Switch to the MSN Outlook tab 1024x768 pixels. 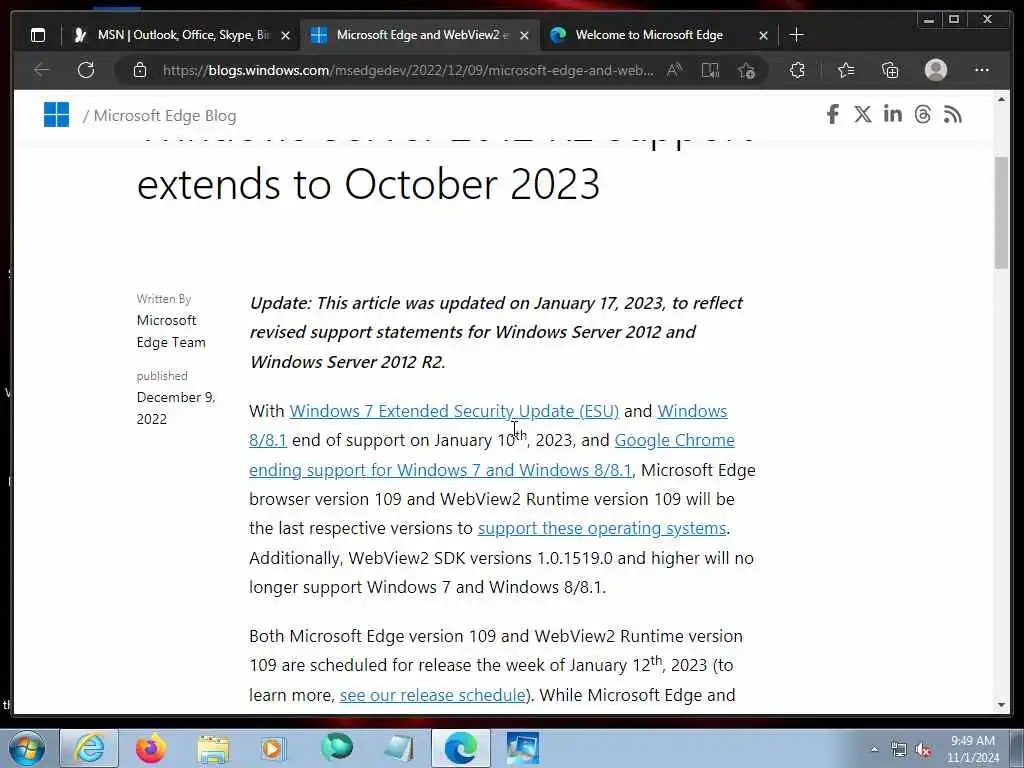click(182, 35)
